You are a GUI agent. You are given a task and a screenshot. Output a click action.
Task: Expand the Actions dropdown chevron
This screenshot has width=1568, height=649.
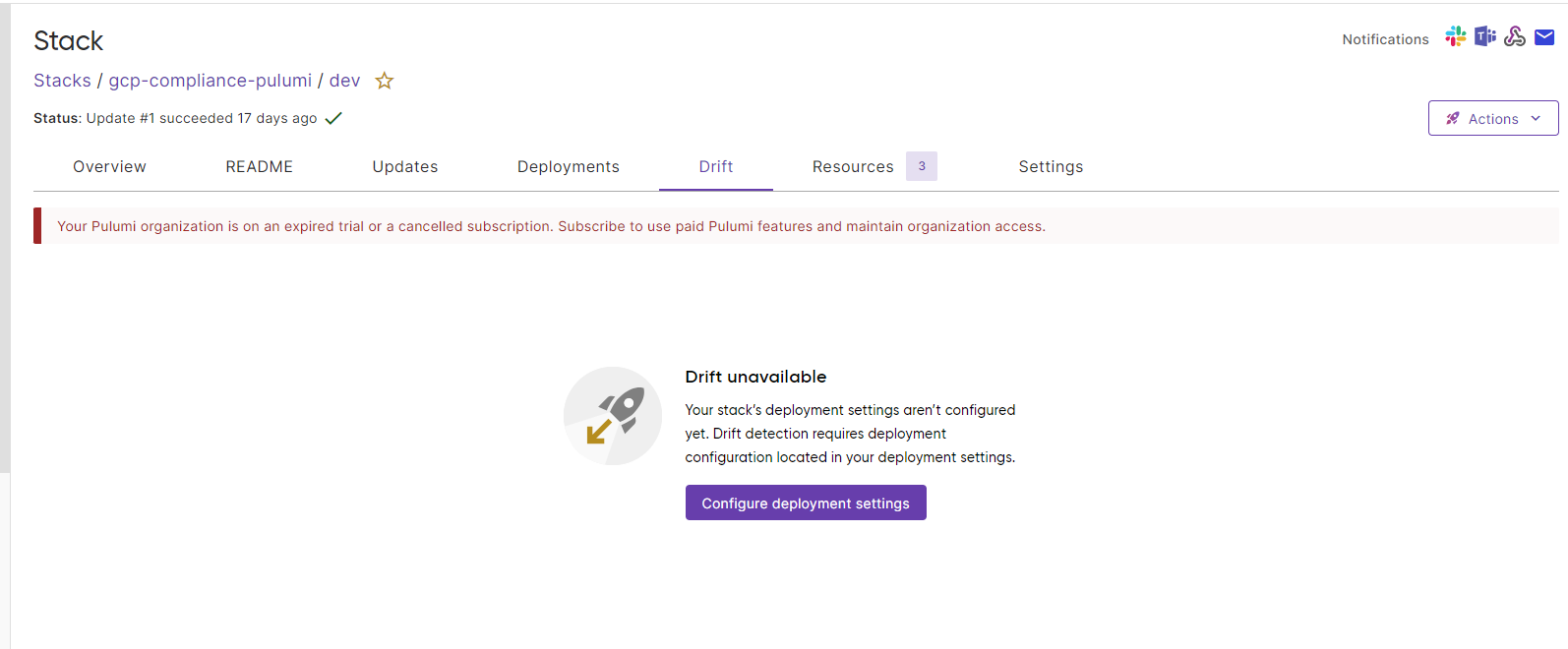pos(1536,118)
